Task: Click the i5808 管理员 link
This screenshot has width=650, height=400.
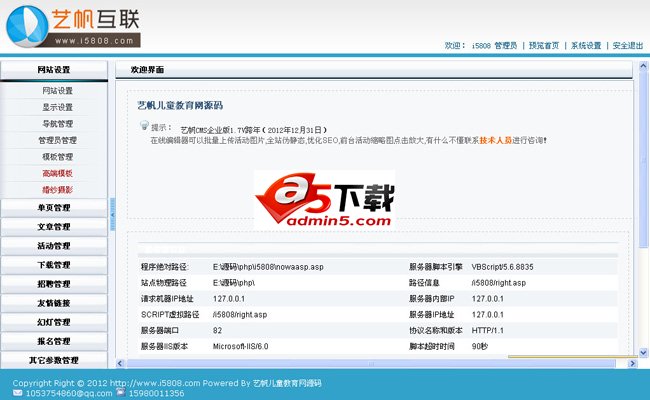Action: coord(495,46)
